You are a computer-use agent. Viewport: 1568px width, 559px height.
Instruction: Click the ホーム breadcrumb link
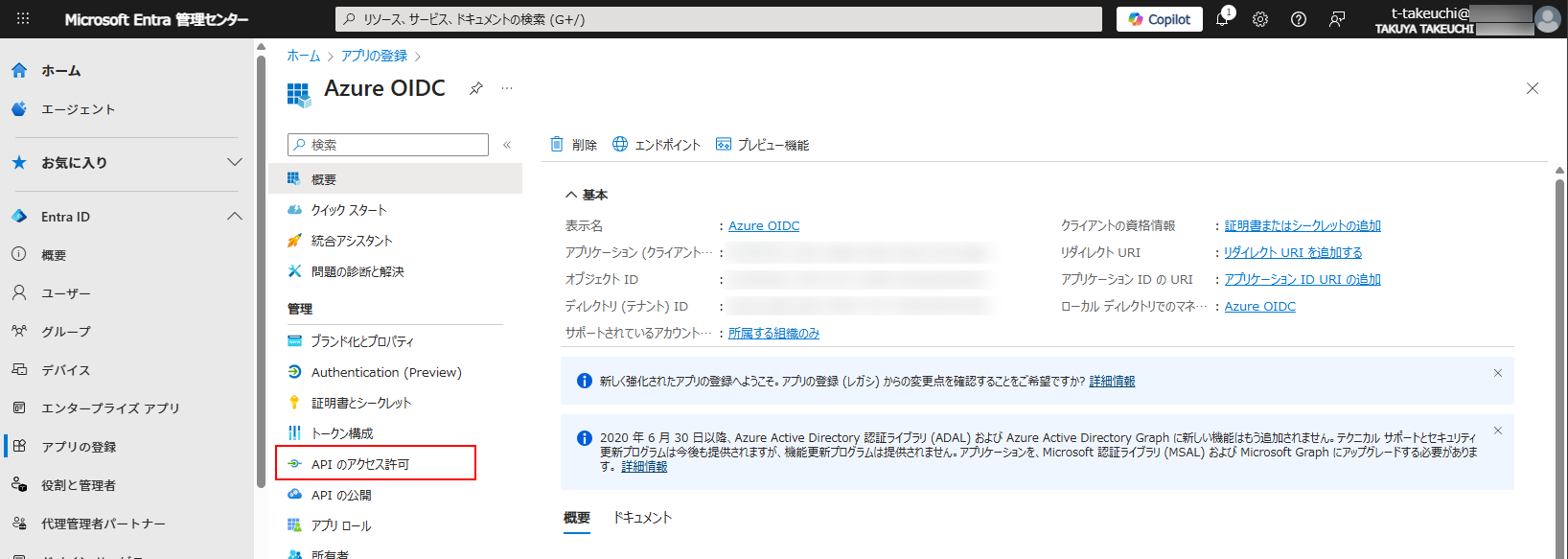[304, 56]
